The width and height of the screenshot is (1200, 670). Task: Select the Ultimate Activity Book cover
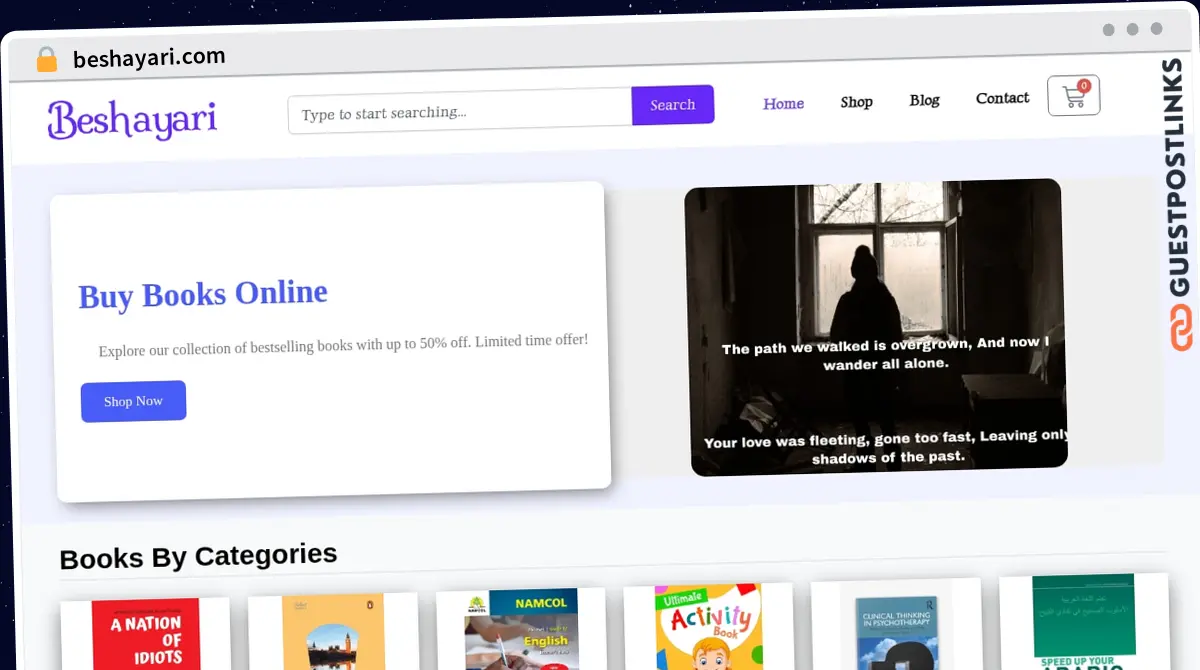coord(709,627)
